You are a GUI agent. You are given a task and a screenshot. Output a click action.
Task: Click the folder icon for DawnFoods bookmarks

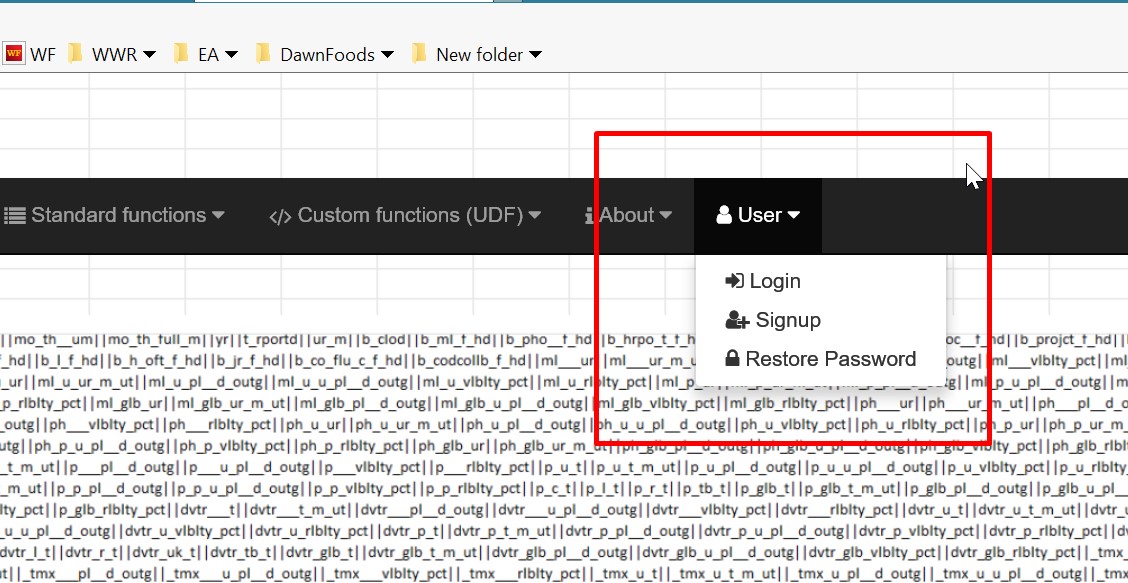pos(262,54)
